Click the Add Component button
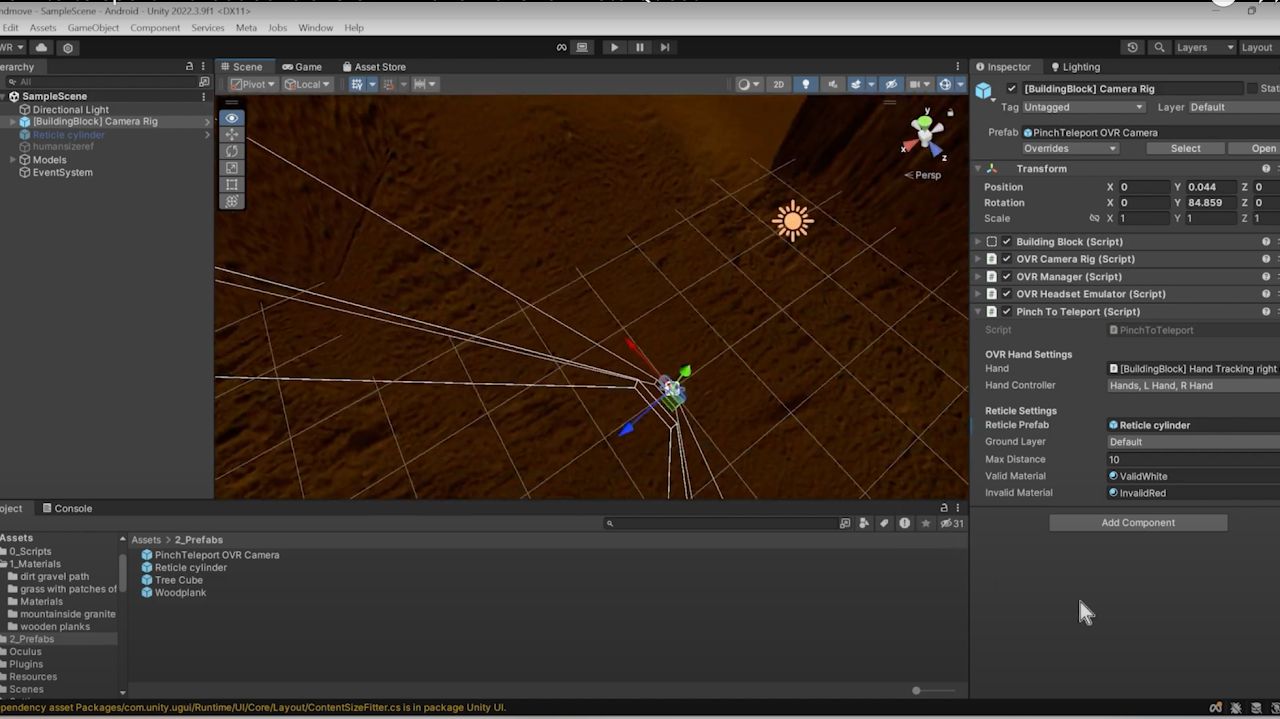The width and height of the screenshot is (1280, 719). click(x=1138, y=523)
